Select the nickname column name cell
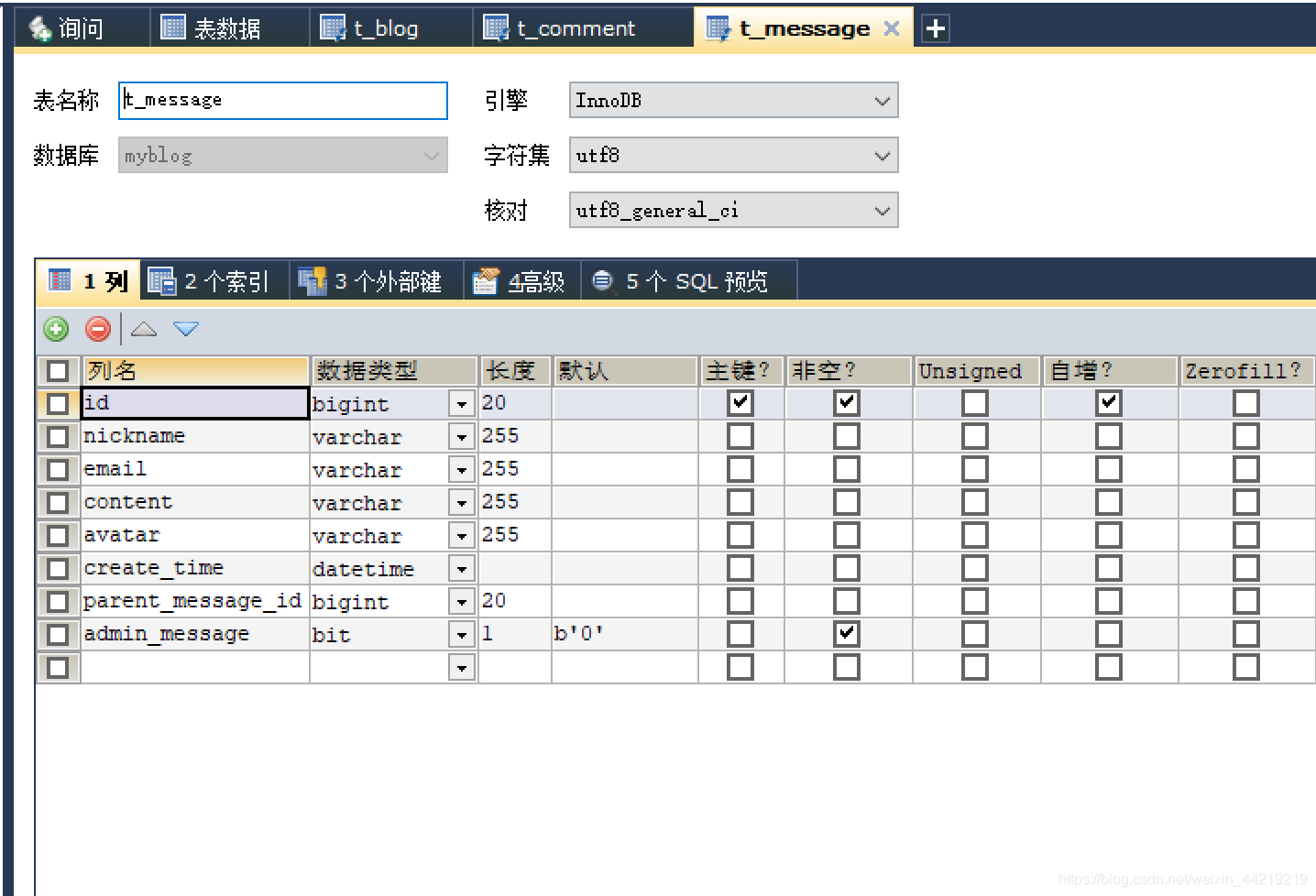Screen dimensions: 1316x896 click(195, 436)
